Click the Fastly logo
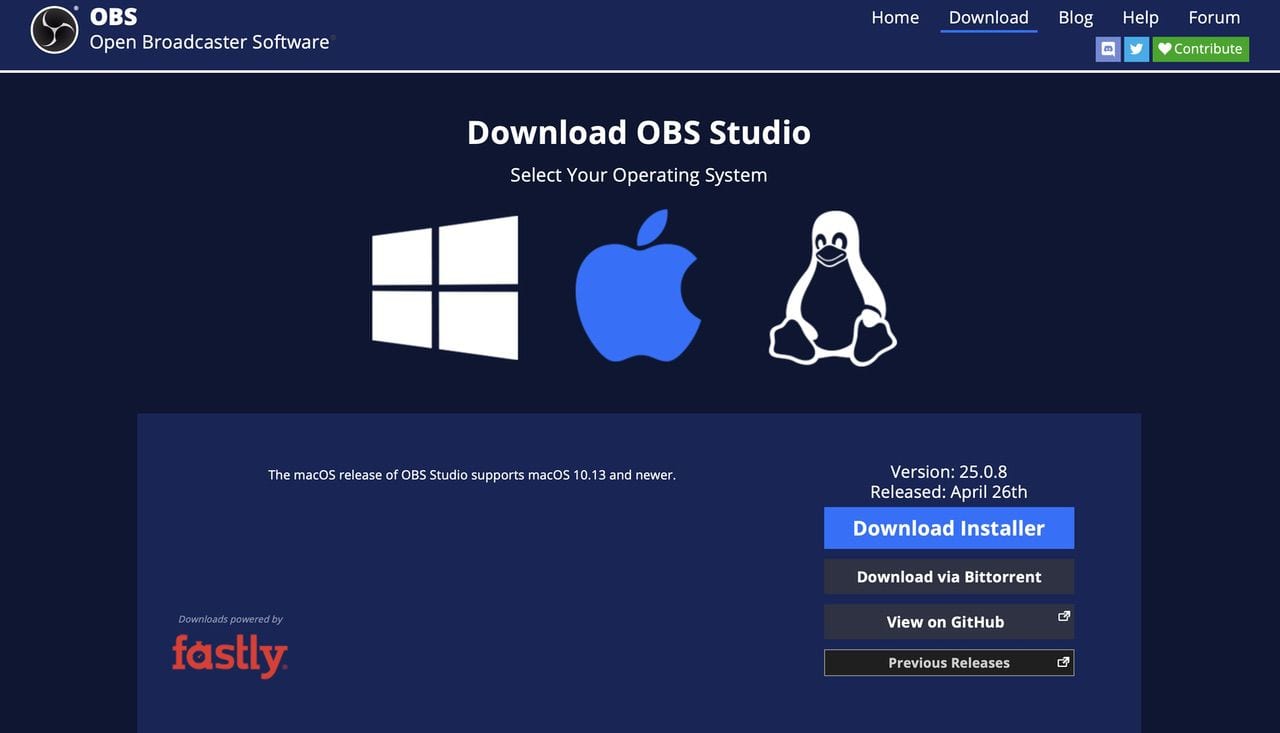This screenshot has width=1280, height=733. coord(229,655)
